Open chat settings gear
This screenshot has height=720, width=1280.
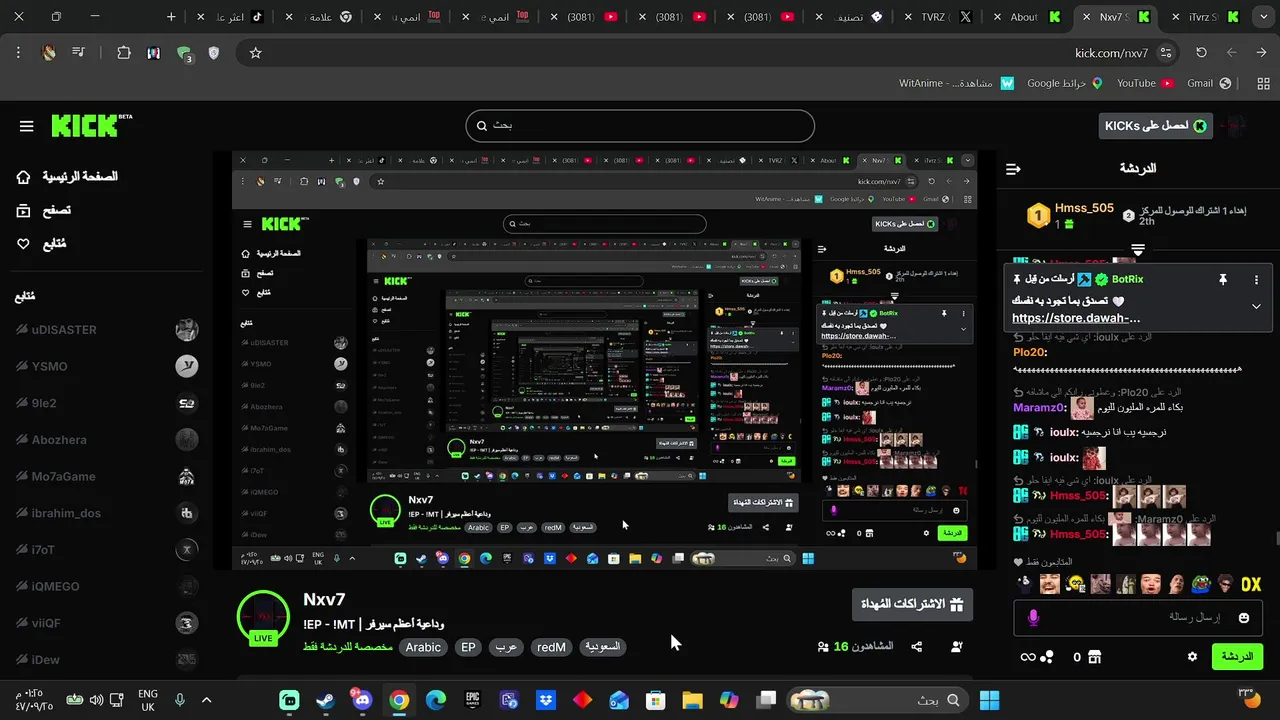pyautogui.click(x=1192, y=657)
